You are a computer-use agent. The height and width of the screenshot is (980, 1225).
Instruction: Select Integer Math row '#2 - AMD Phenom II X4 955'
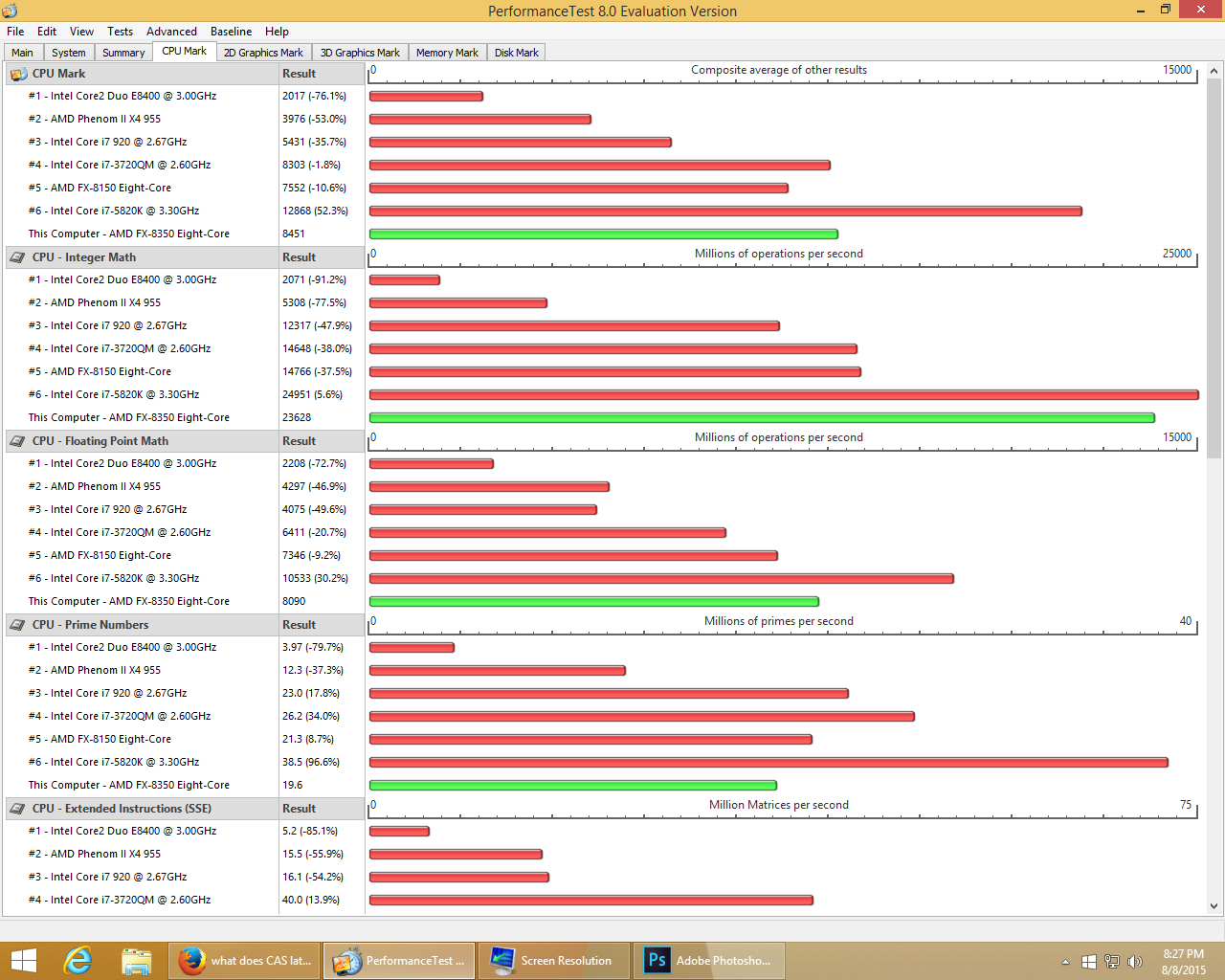coord(95,302)
